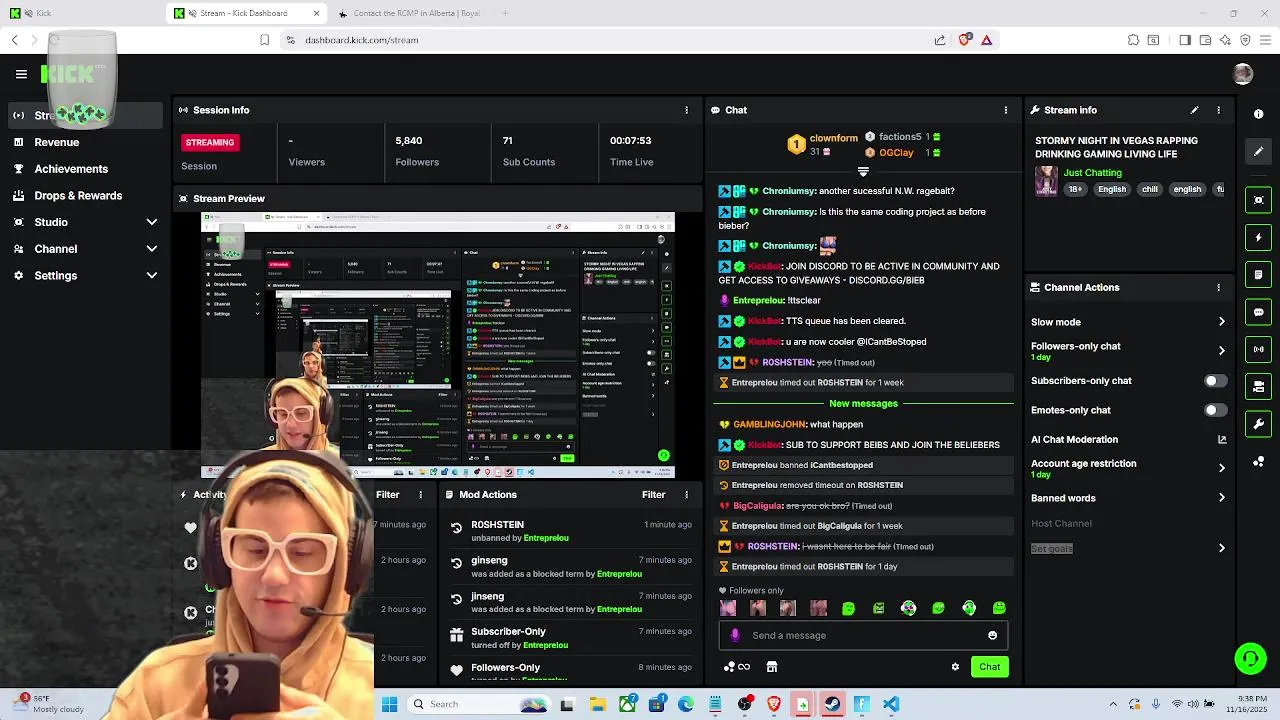This screenshot has height=720, width=1280.
Task: Toggle the lightning bolt widget icon
Action: (x=1259, y=238)
